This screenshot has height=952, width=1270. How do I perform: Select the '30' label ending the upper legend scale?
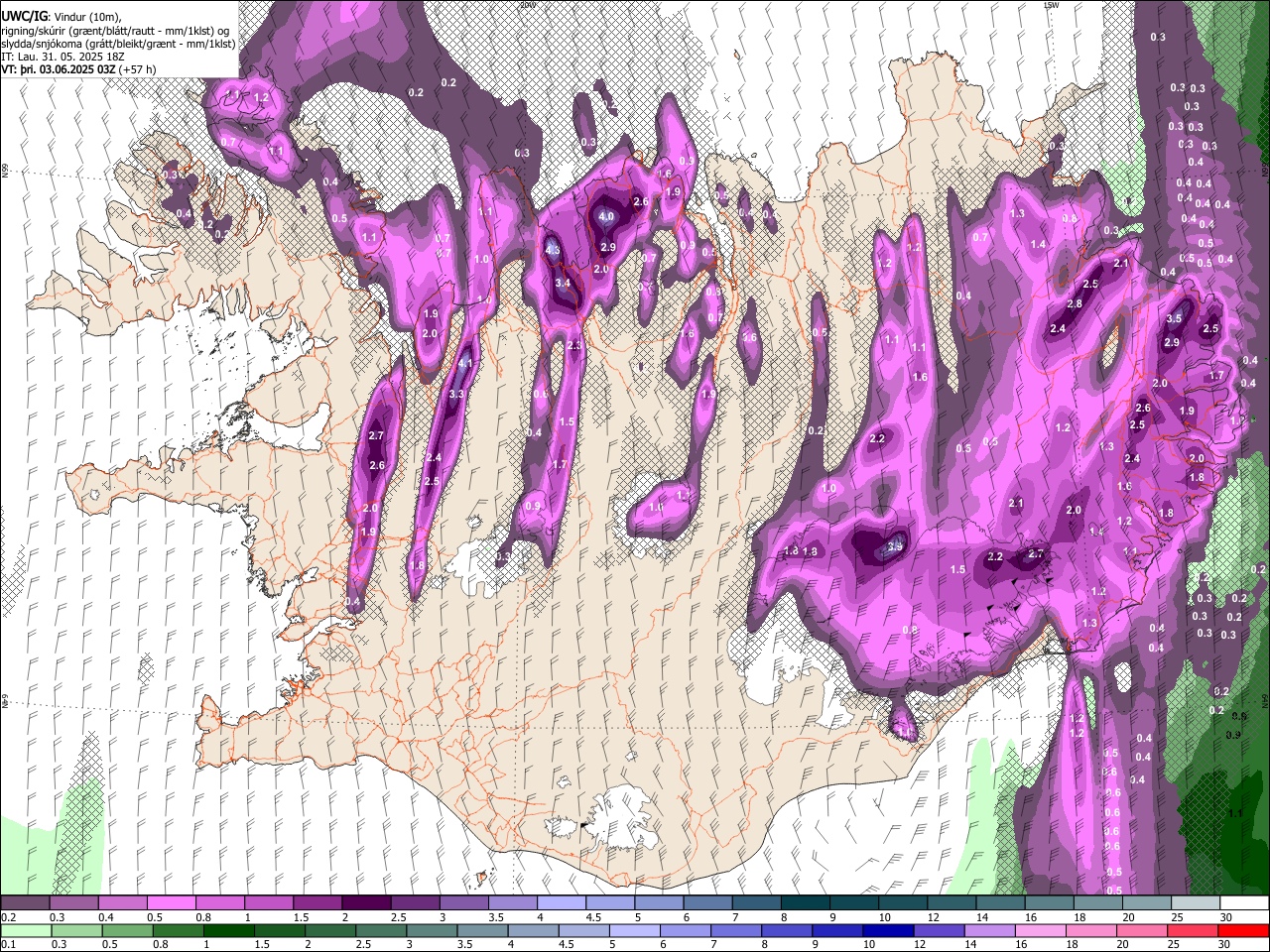1227,917
